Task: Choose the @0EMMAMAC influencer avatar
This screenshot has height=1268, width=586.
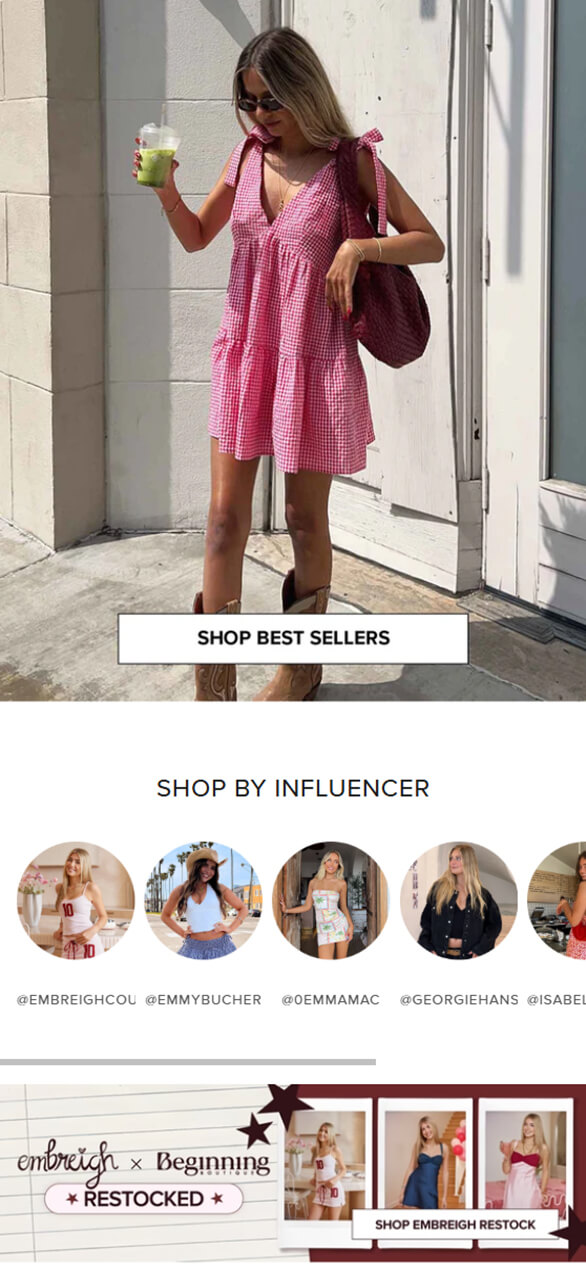Action: [330, 900]
